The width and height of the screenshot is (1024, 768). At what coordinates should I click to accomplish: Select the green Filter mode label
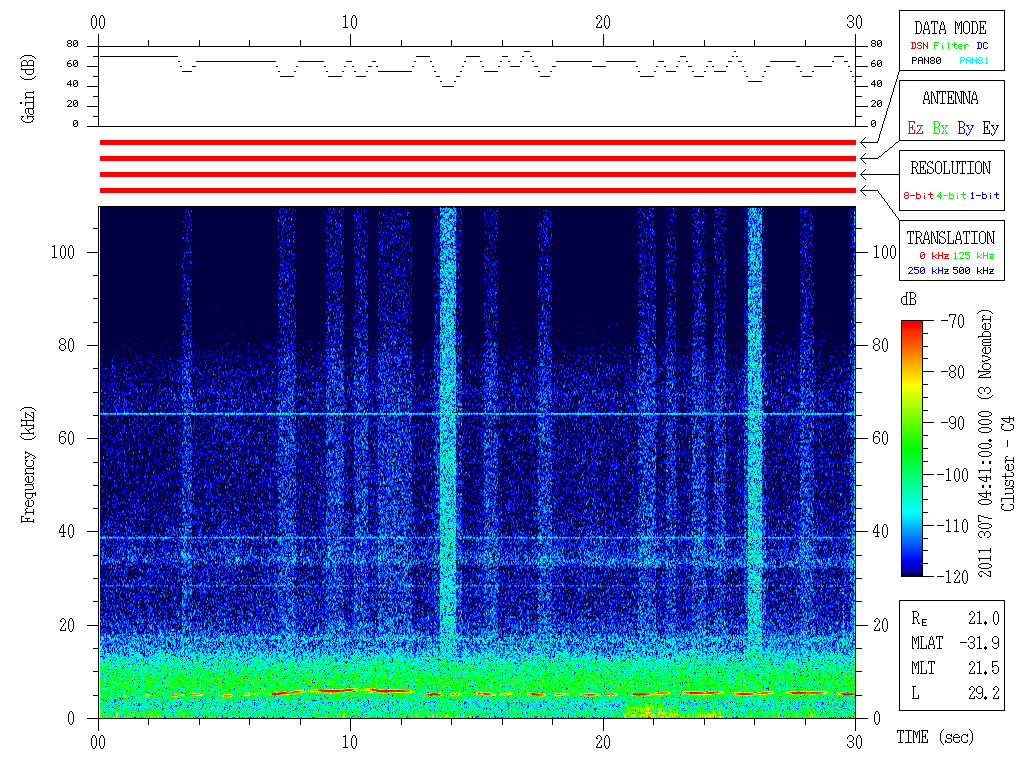click(951, 46)
